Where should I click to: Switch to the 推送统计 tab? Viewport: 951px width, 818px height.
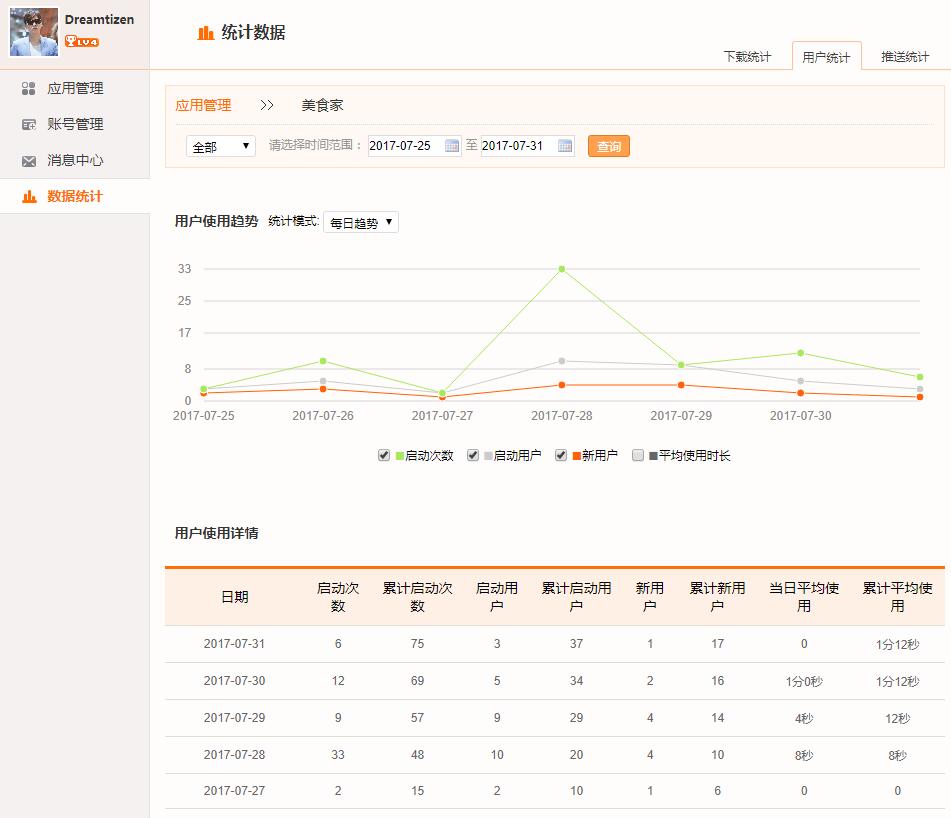pyautogui.click(x=904, y=57)
